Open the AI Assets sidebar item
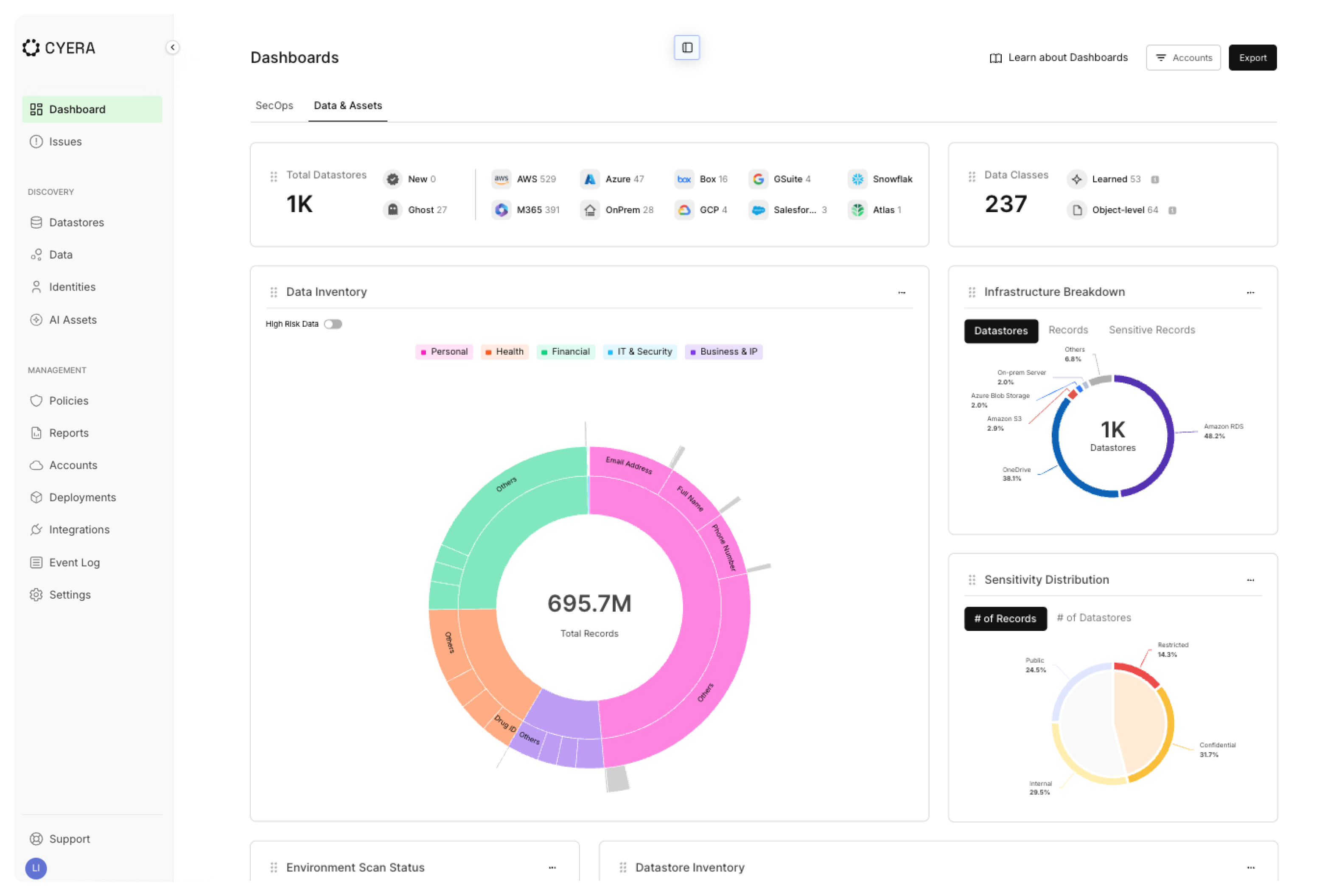Viewport: 1339px width, 896px height. pos(73,319)
